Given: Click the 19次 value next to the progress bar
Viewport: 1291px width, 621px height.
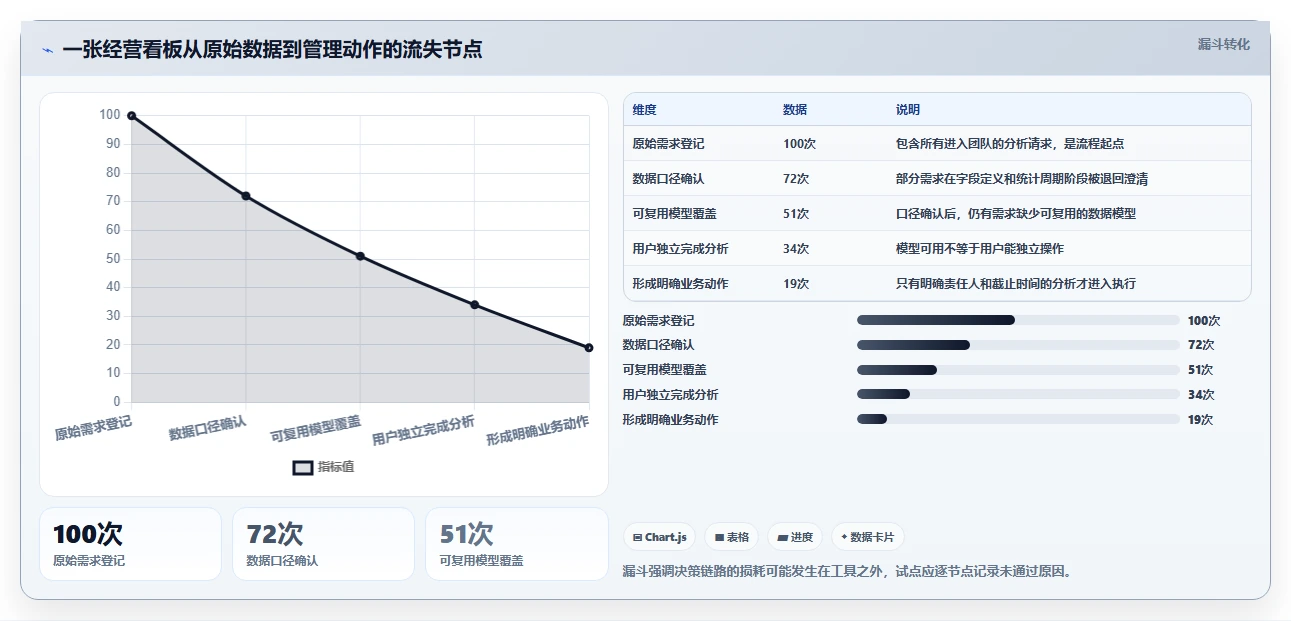Looking at the screenshot, I should (1200, 420).
